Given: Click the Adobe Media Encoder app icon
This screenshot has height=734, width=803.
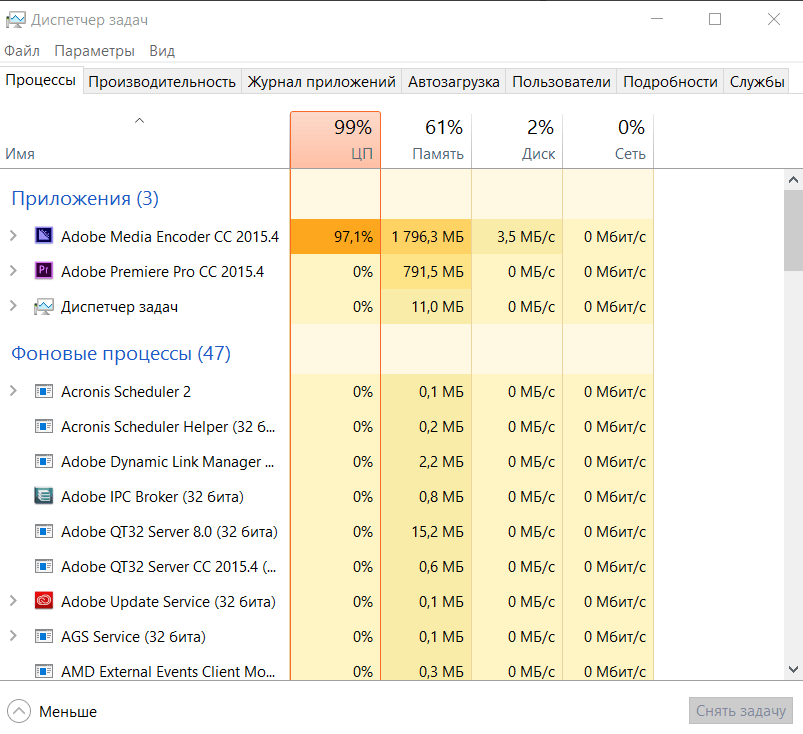Looking at the screenshot, I should 44,236.
